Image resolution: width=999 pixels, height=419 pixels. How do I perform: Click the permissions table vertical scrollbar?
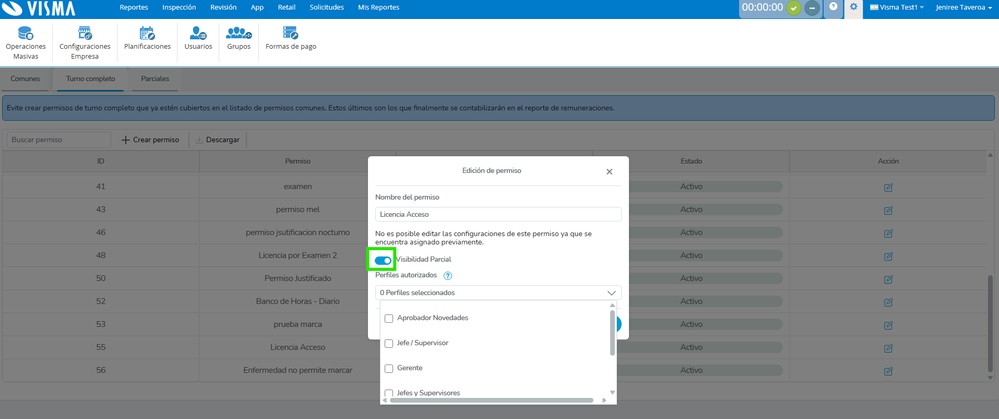989,326
